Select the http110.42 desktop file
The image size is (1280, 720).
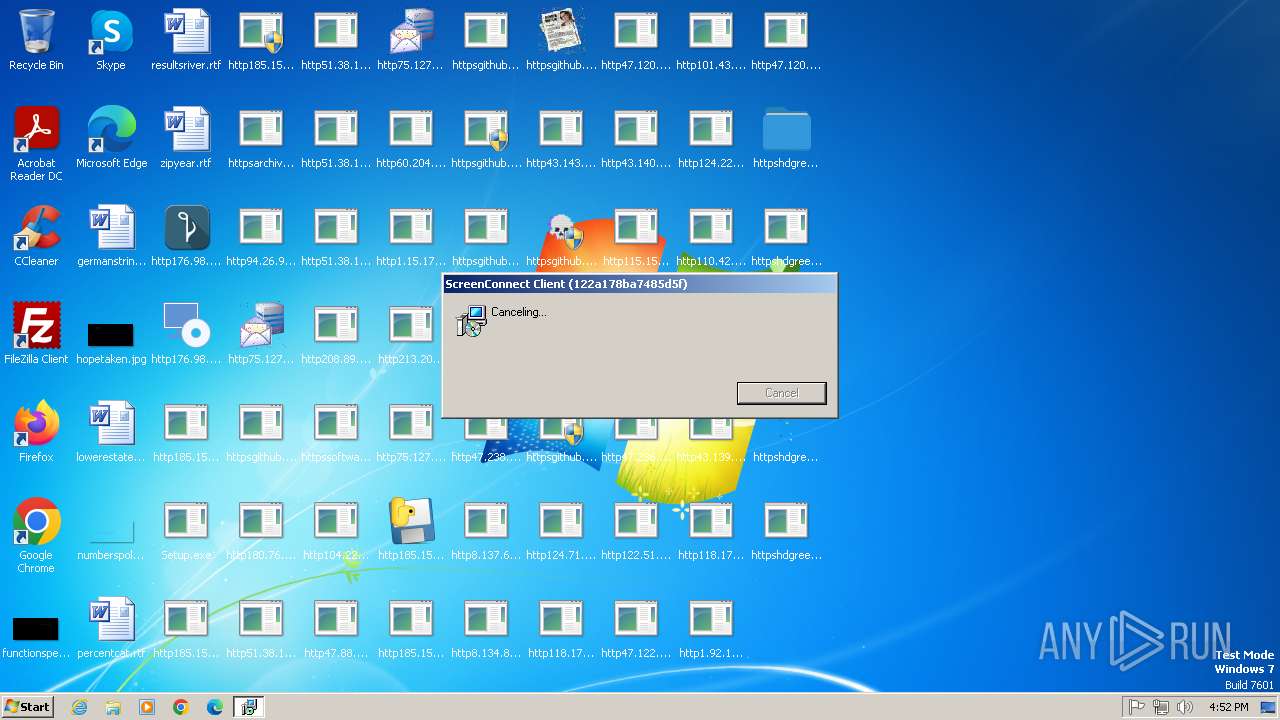711,236
